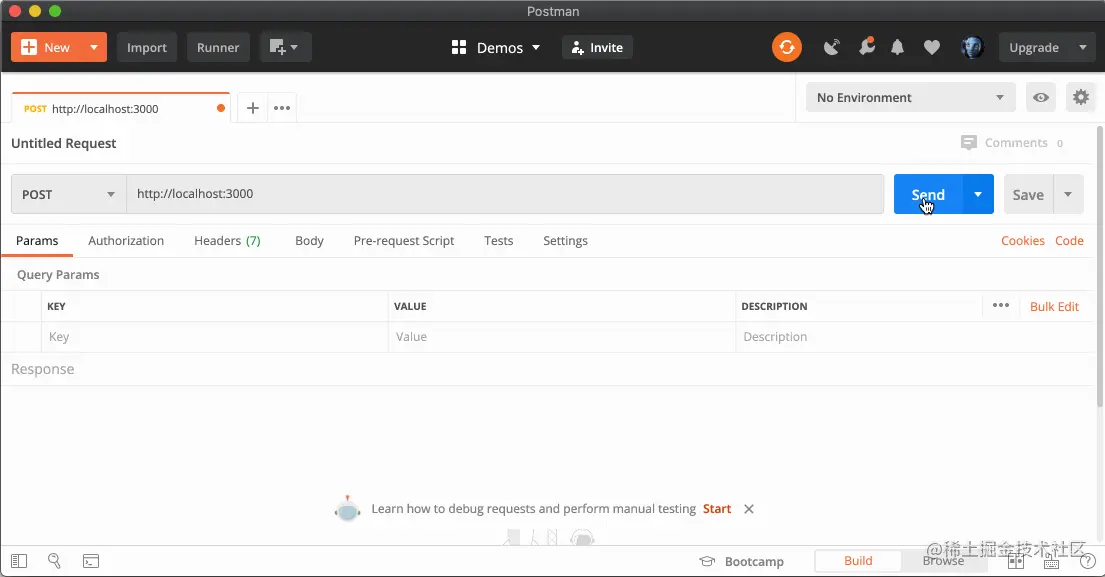Click the Value input field

pos(562,337)
